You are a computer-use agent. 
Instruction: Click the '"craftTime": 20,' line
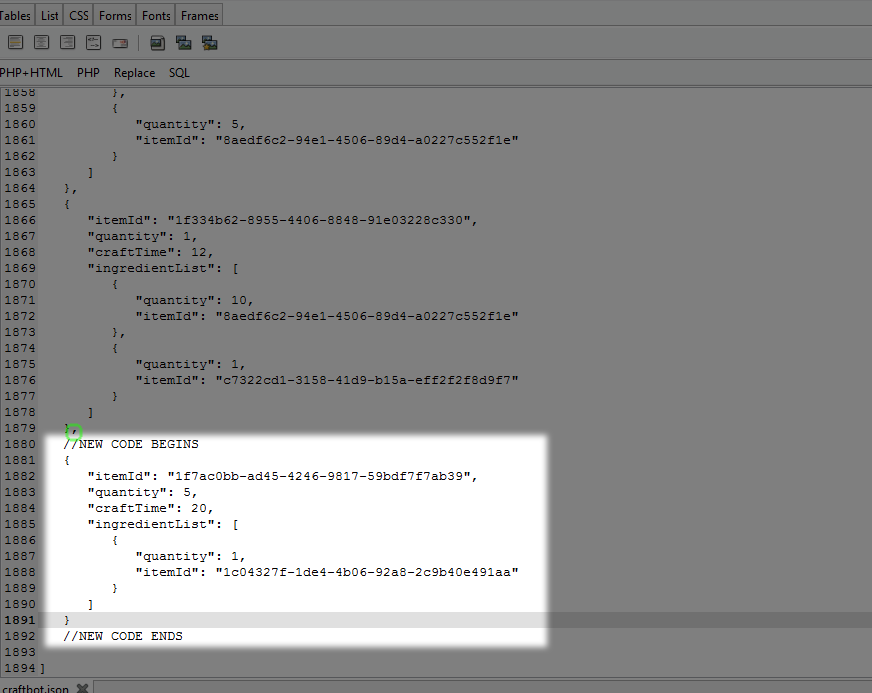click(x=150, y=508)
